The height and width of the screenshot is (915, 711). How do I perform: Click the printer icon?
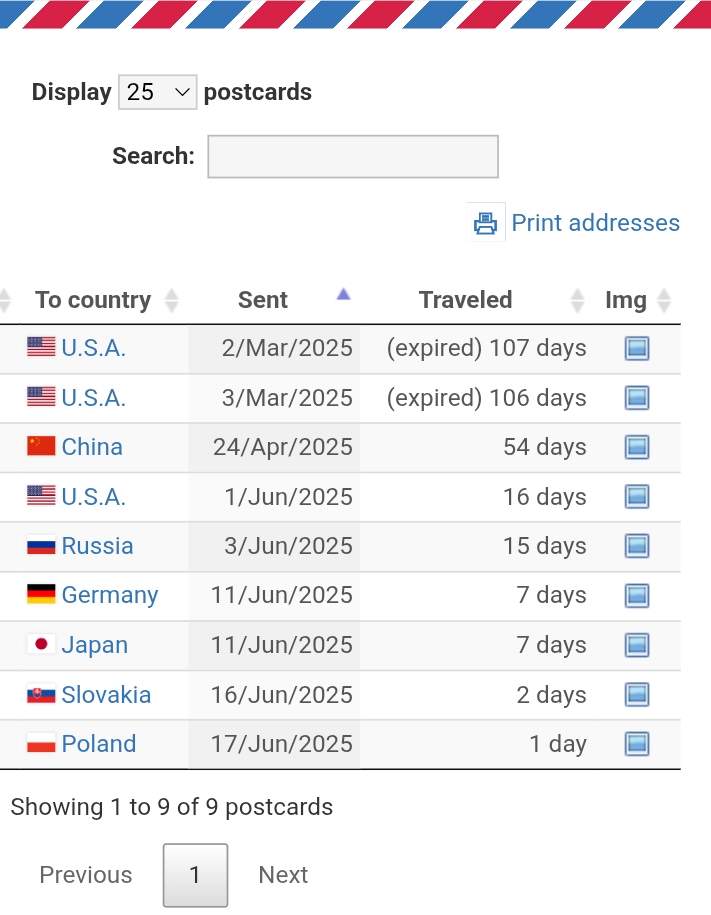point(486,223)
